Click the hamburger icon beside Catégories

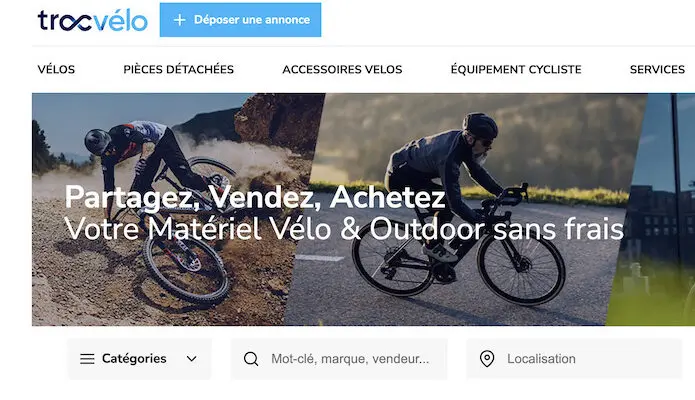pos(87,359)
